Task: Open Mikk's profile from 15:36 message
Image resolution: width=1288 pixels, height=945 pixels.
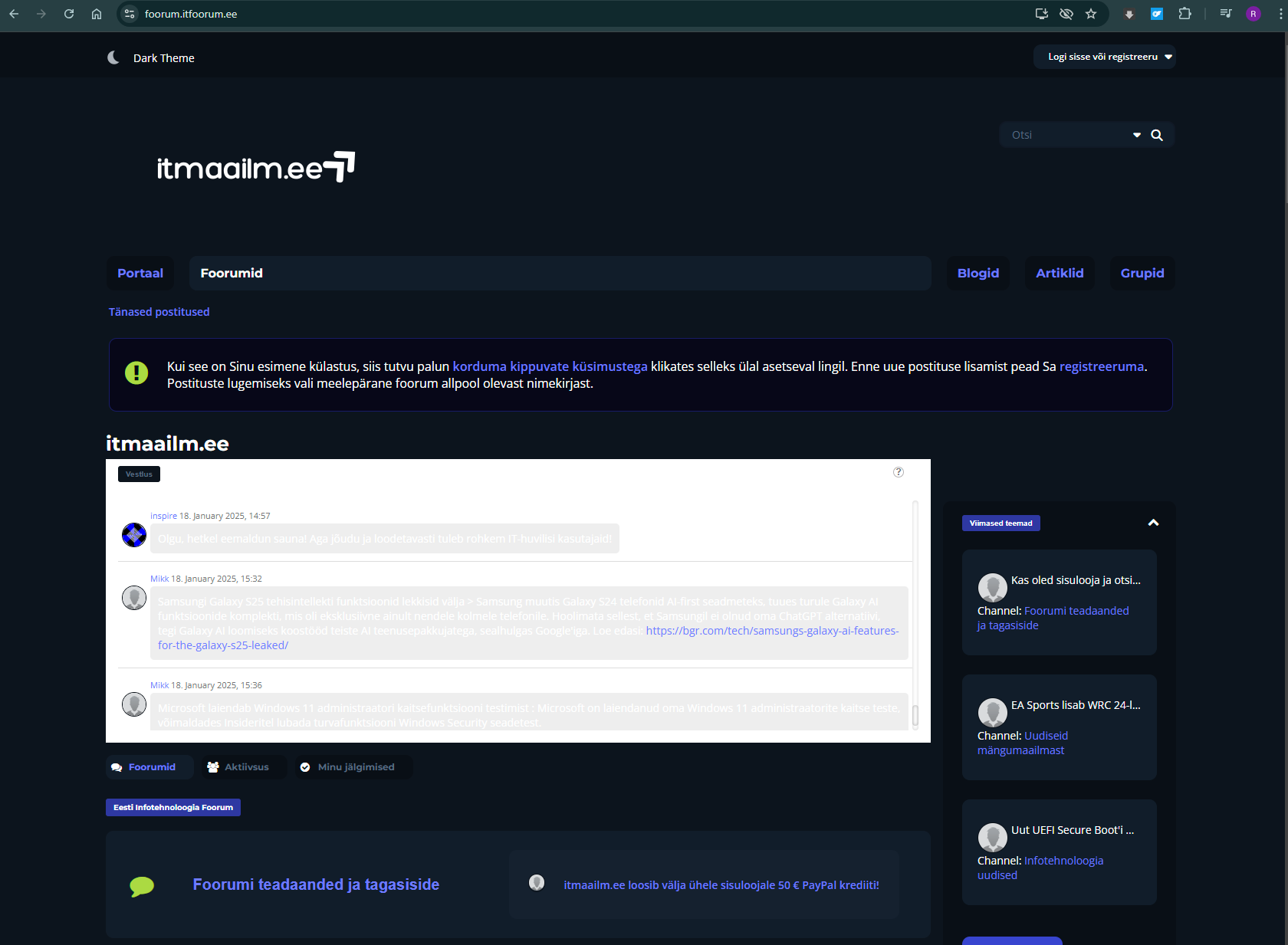Action: [159, 685]
